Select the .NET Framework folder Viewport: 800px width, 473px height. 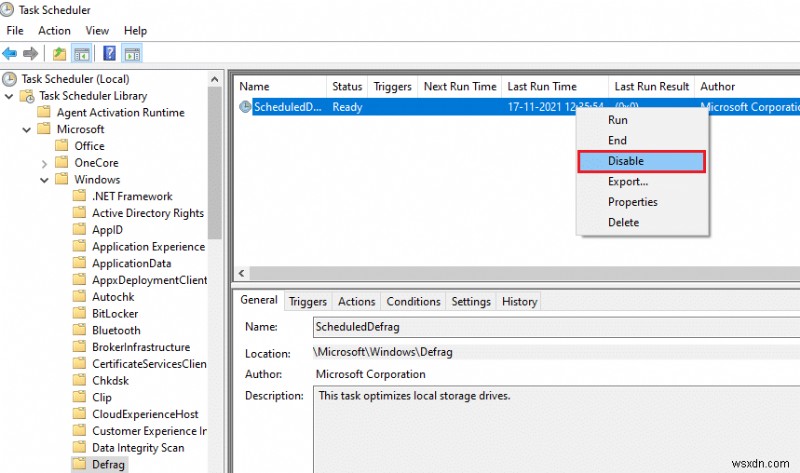132,196
